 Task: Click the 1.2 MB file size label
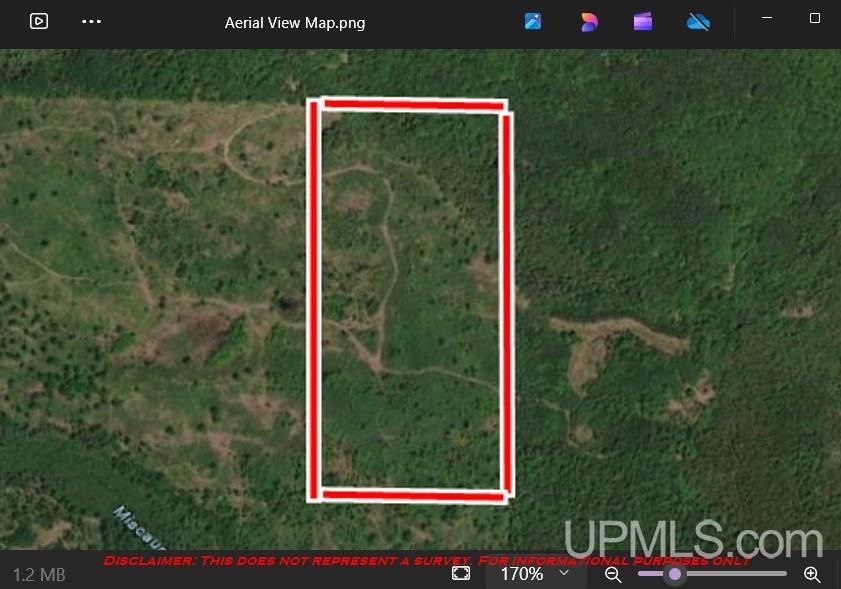39,575
